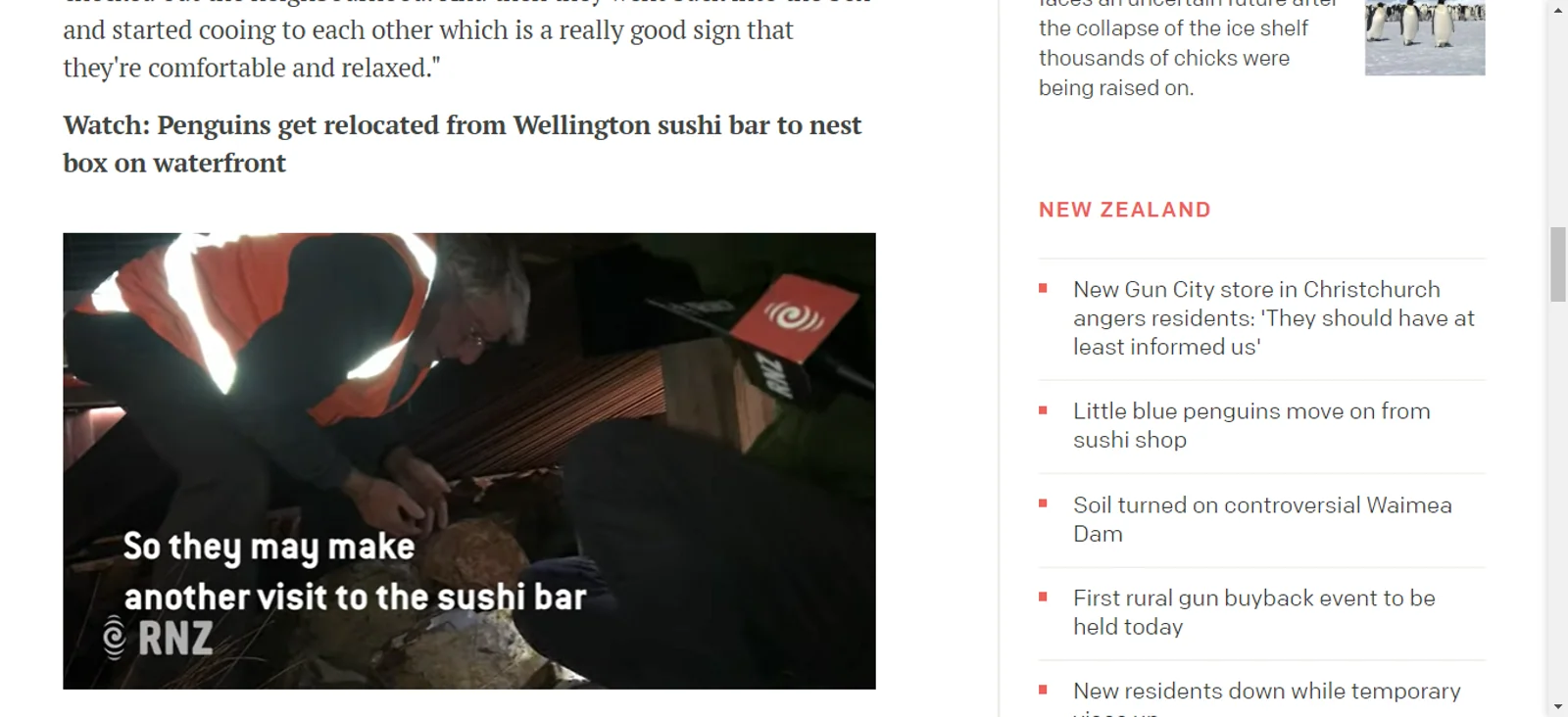Viewport: 1568px width, 717px height.
Task: Click red bullet beside Waimea Dam headline
Action: [x=1044, y=504]
